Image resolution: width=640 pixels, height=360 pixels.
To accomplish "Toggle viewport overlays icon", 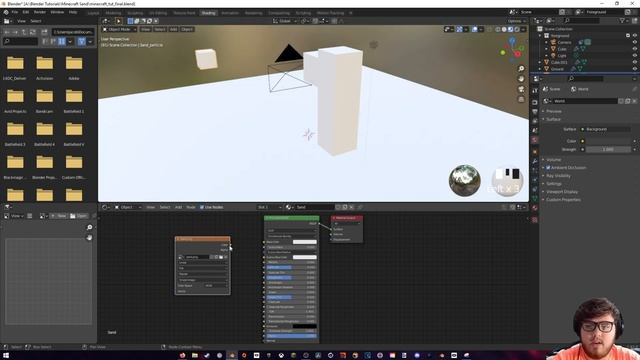I will tap(475, 29).
